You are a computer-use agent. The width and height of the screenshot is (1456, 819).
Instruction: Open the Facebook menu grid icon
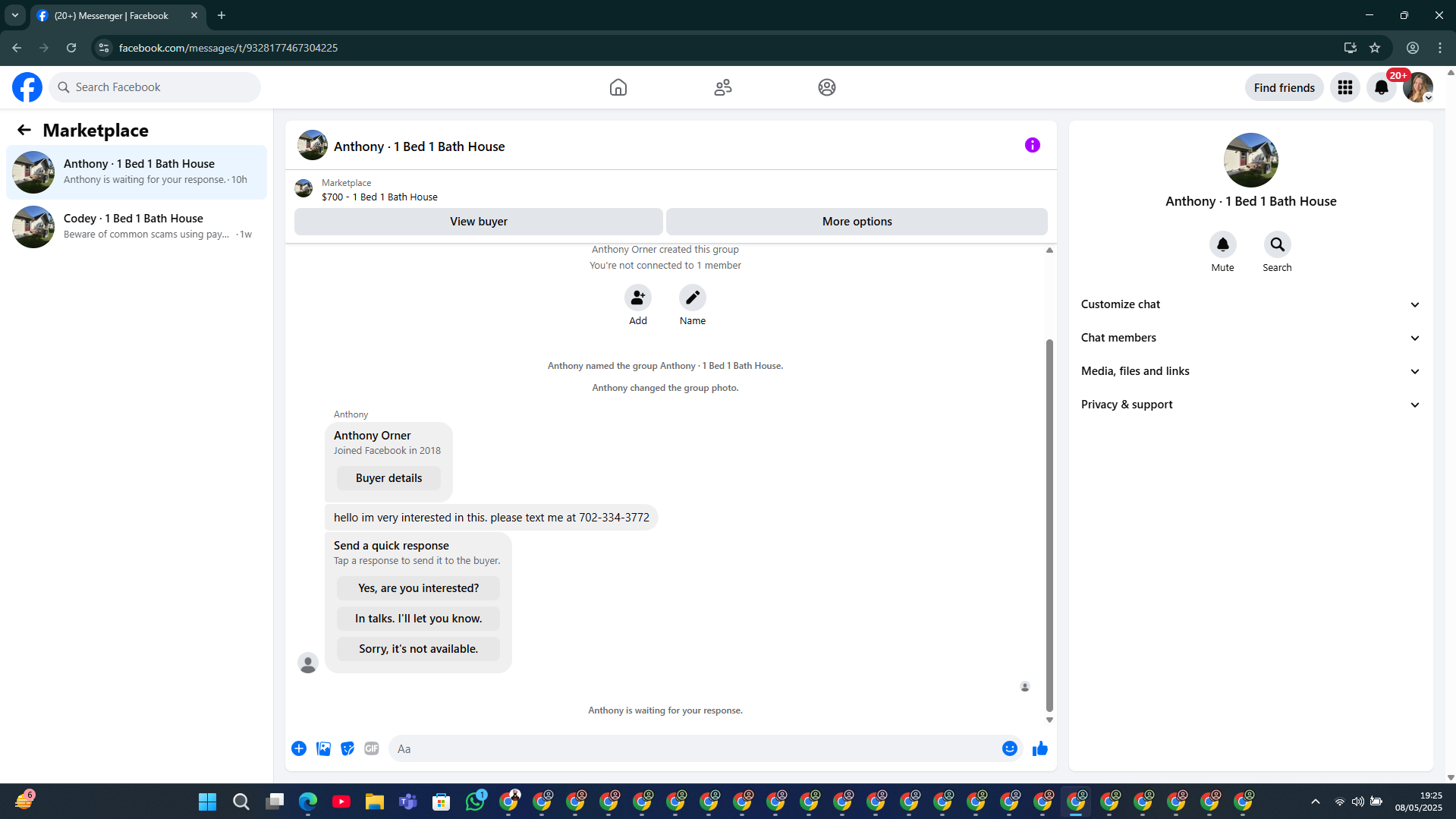[1345, 87]
